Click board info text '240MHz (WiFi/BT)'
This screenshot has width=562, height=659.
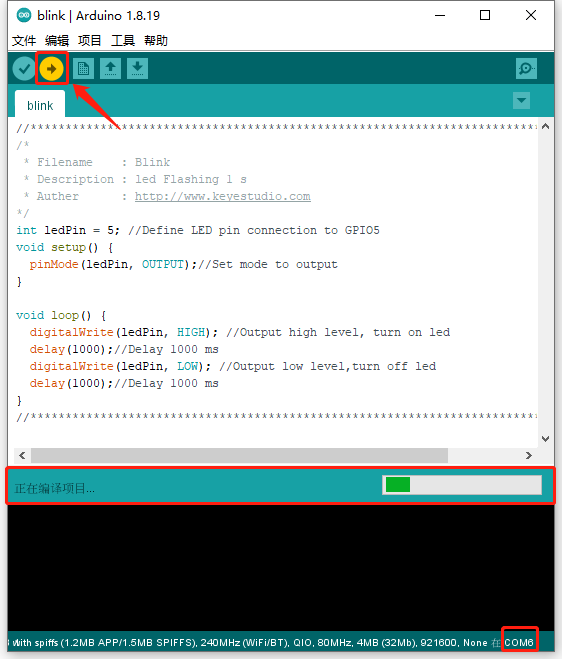(x=243, y=643)
